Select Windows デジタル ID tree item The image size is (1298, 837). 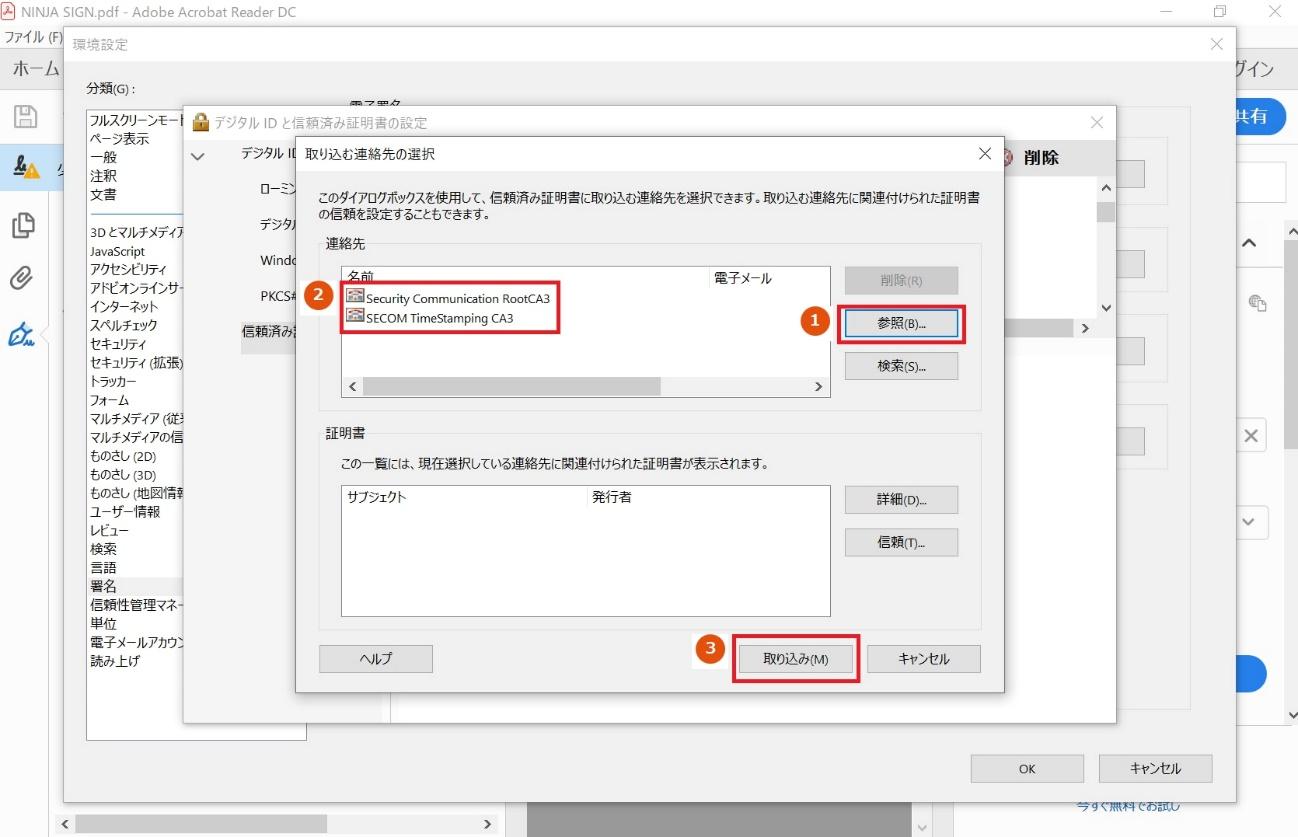(279, 260)
